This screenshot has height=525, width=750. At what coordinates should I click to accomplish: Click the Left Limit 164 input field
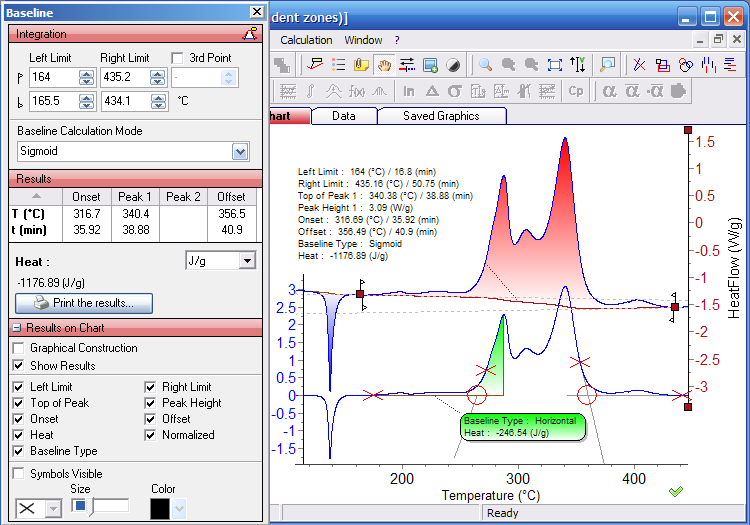[54, 77]
